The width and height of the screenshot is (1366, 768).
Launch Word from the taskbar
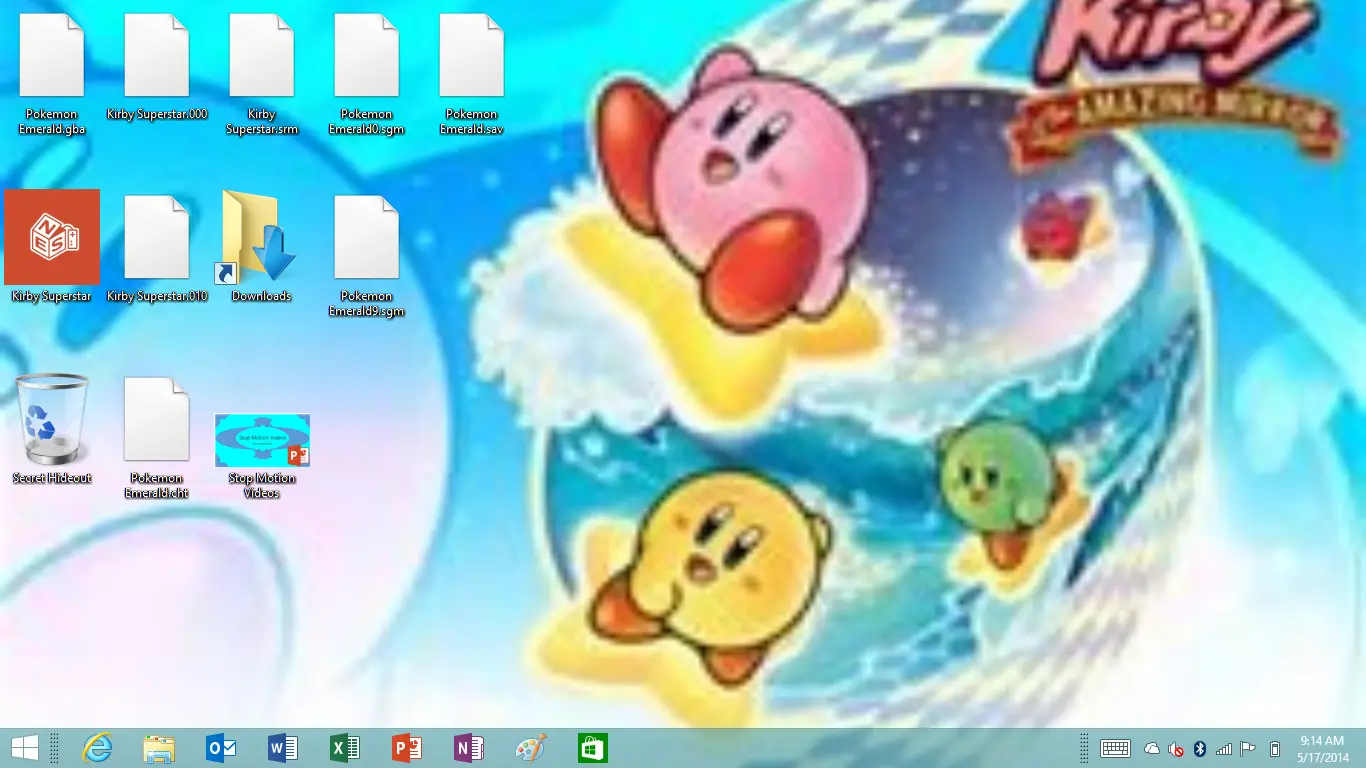point(283,748)
